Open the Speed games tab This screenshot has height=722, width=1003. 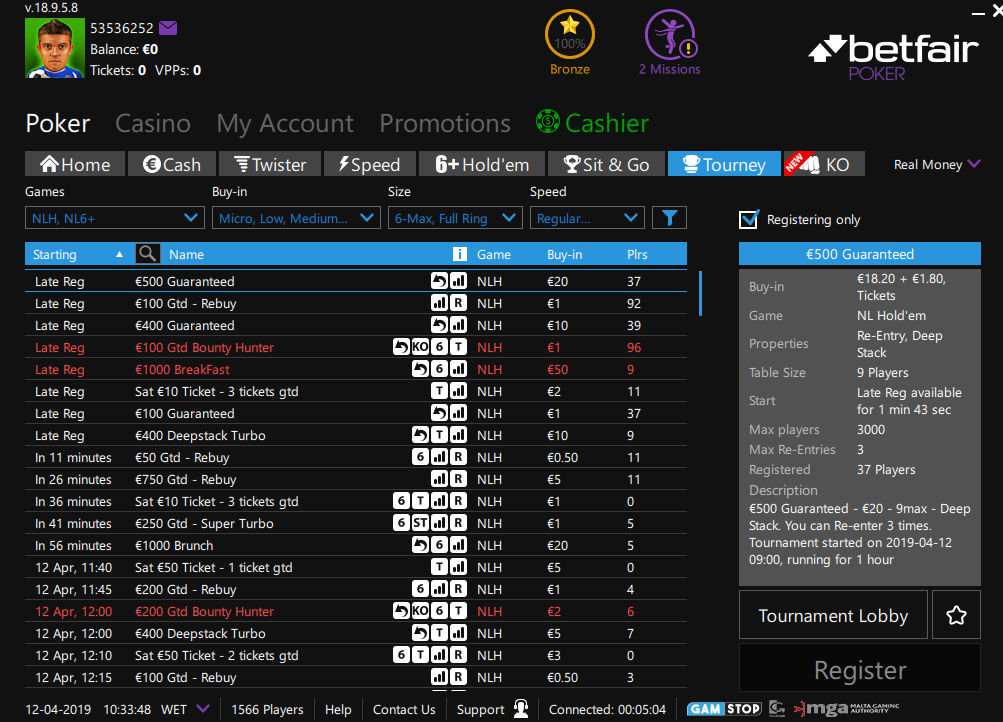[x=370, y=164]
